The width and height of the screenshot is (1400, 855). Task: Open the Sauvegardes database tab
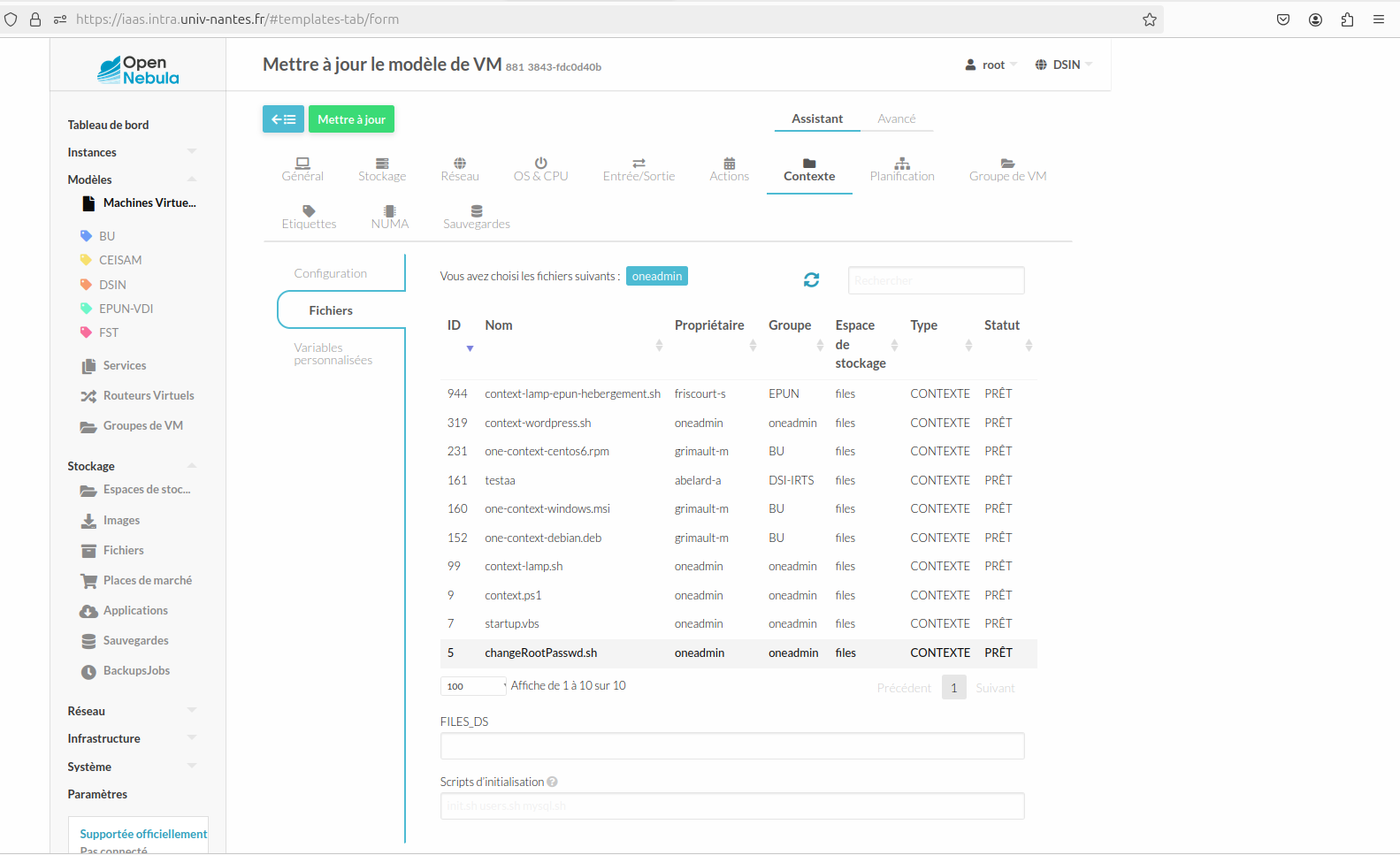point(477,218)
